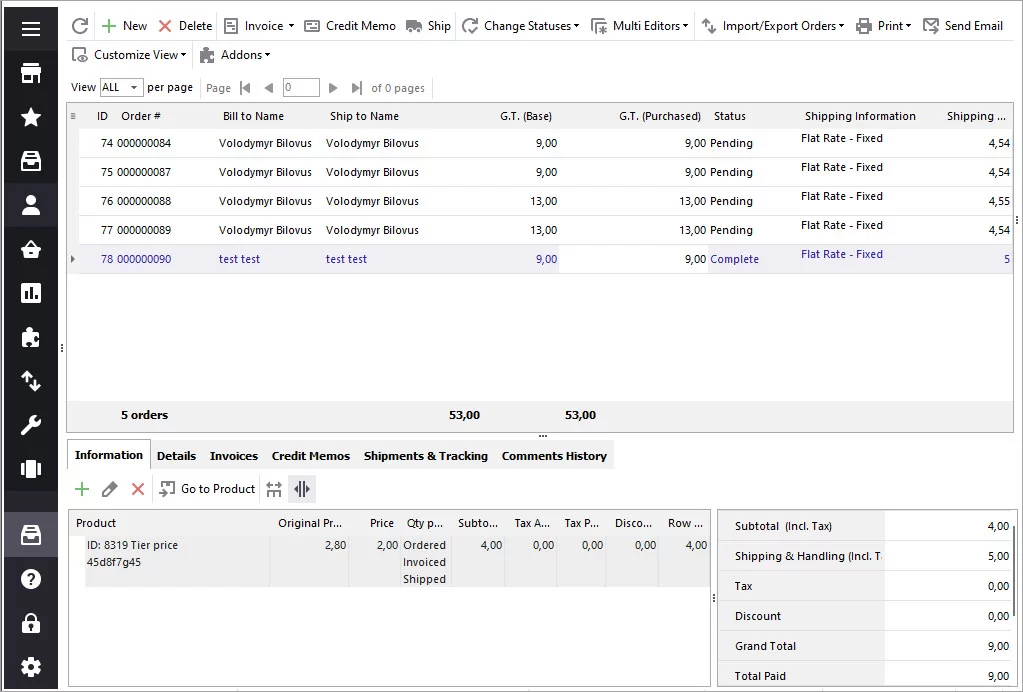Screen dimensions: 1023x692
Task: Edit product with pencil icon
Action: coord(110,489)
